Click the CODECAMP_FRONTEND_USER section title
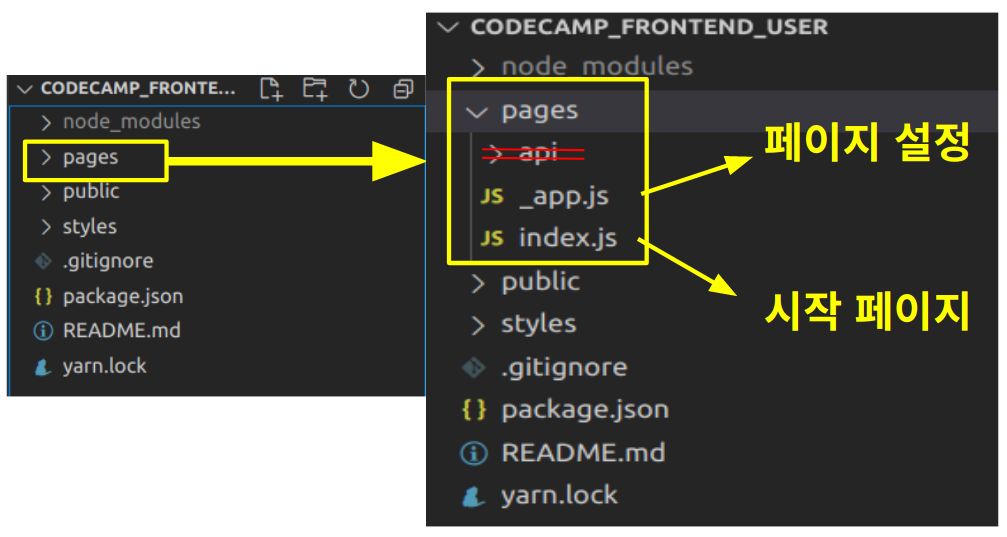This screenshot has height=537, width=1007. pos(649,27)
